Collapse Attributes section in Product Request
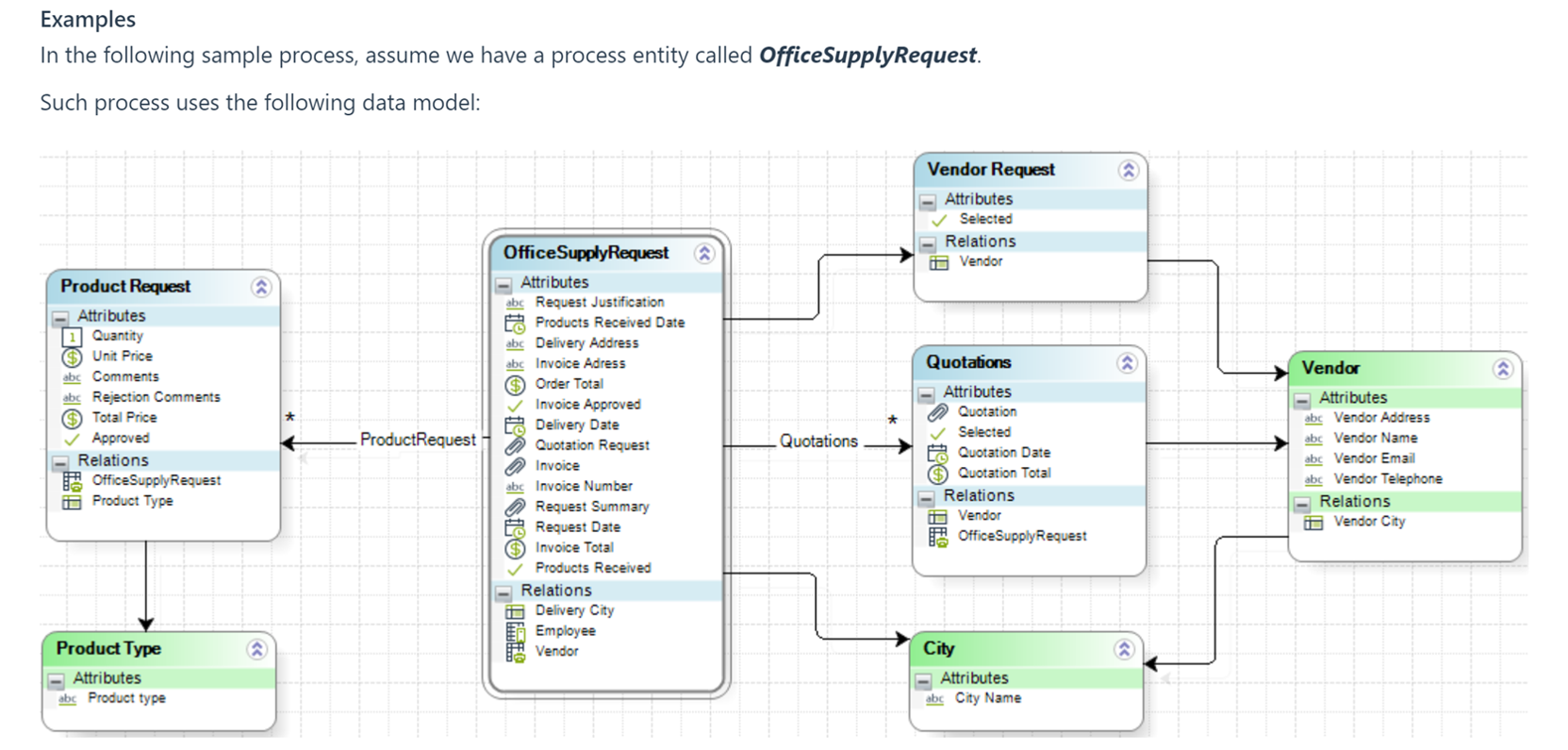Viewport: 1568px width, 750px height. coord(60,318)
